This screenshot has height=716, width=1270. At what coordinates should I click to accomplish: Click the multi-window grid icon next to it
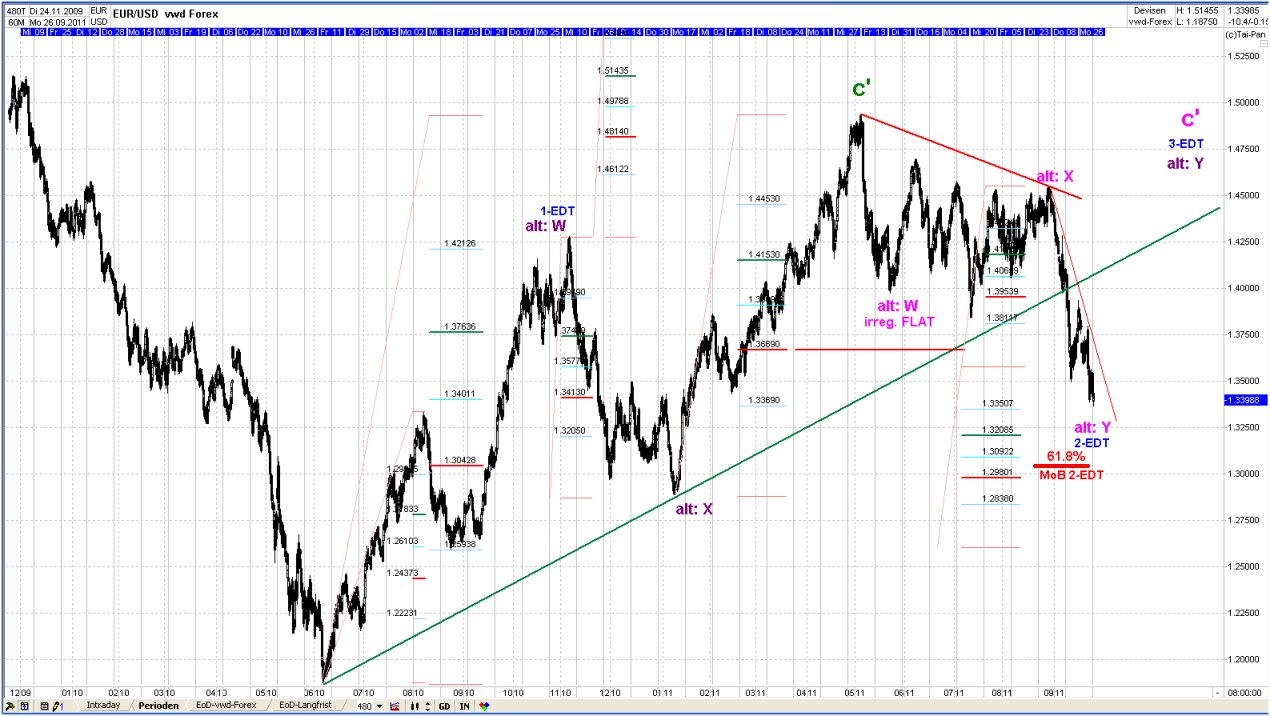24,705
